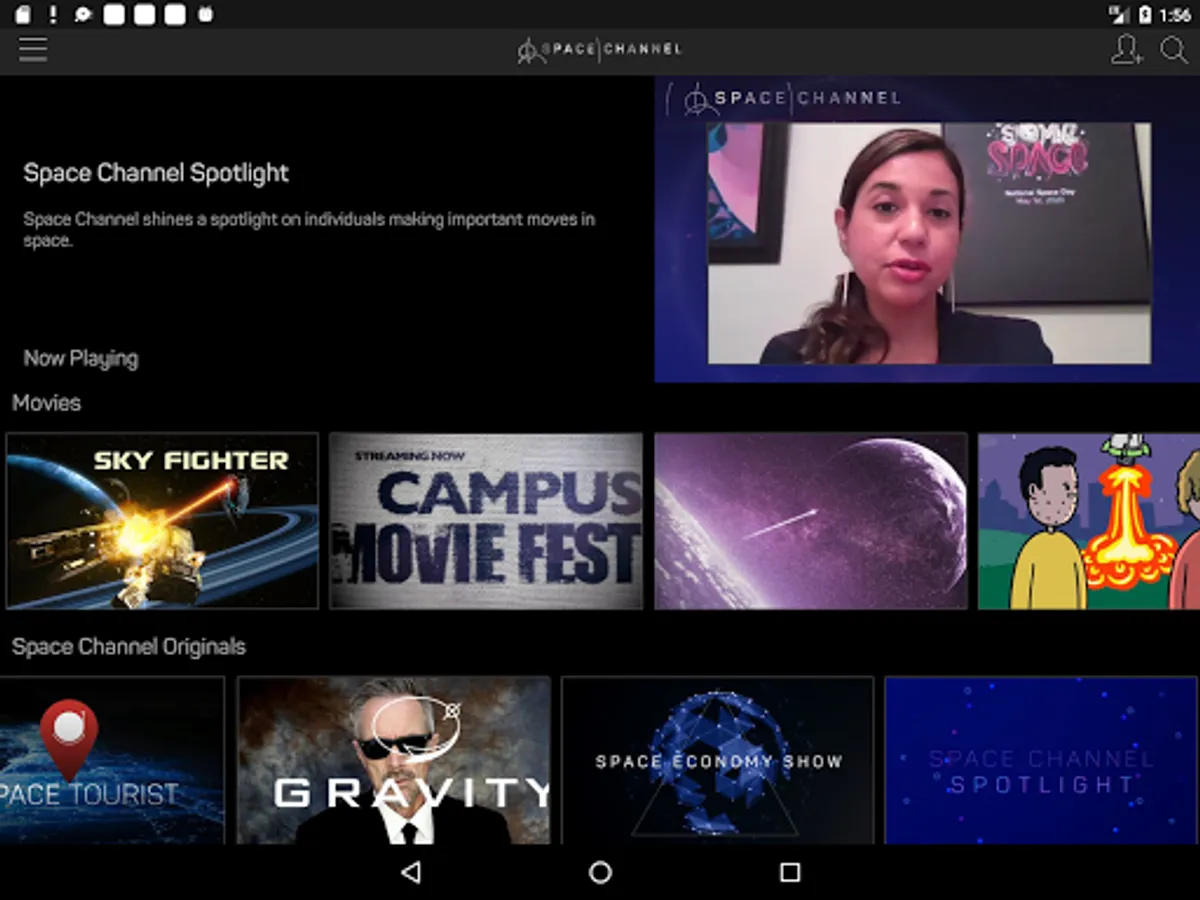Open Android recent apps square button
The image size is (1200, 900).
point(790,872)
